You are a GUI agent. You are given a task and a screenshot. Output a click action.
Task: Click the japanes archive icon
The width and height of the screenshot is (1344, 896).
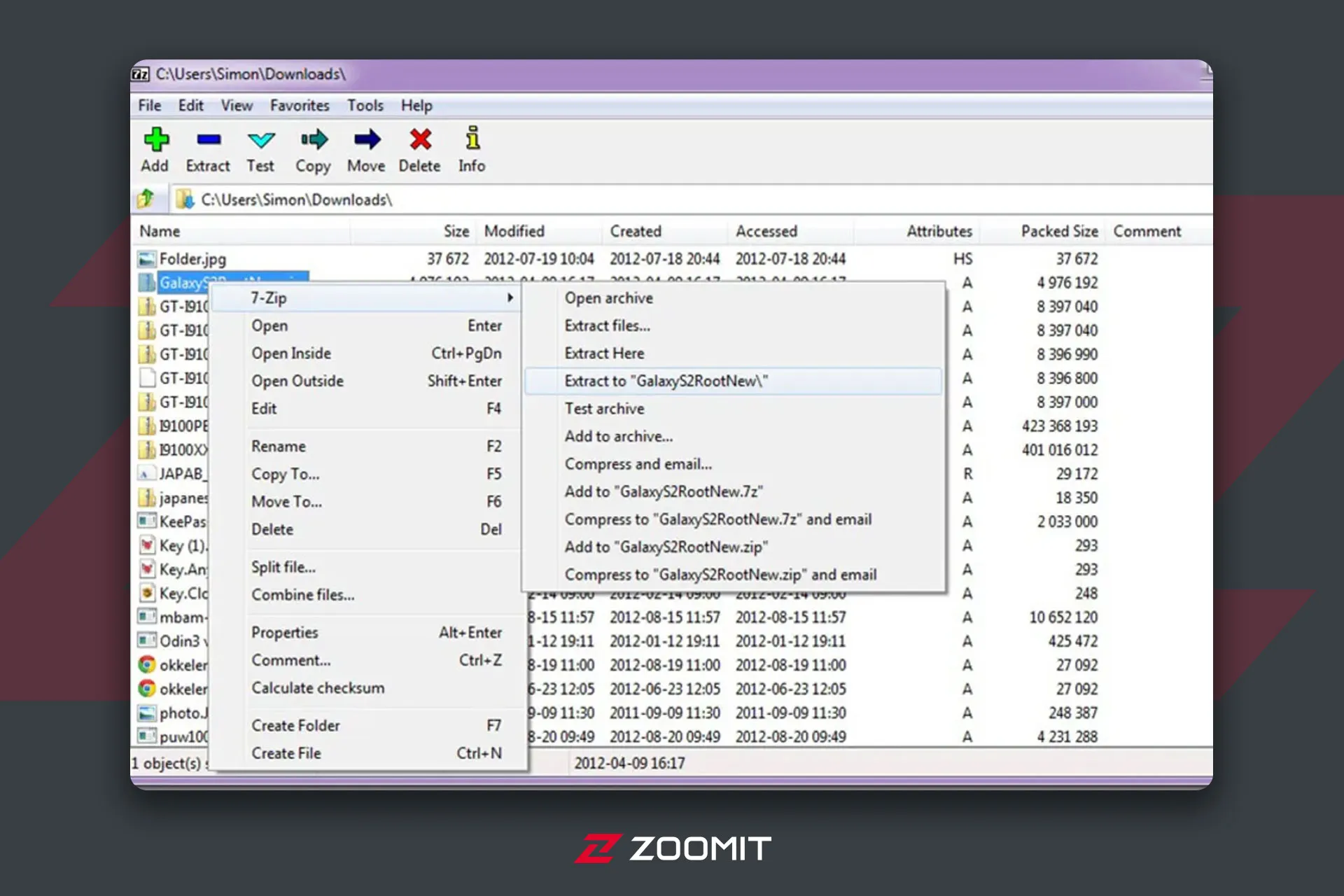click(146, 498)
